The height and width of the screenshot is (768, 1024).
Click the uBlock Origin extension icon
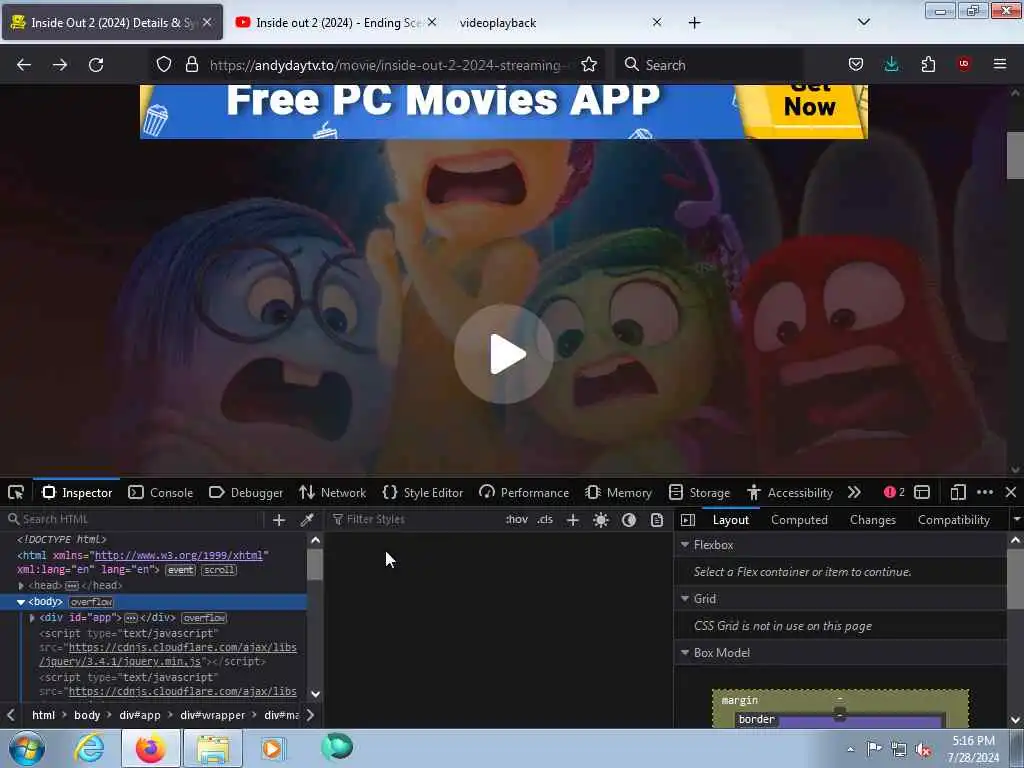coord(964,64)
